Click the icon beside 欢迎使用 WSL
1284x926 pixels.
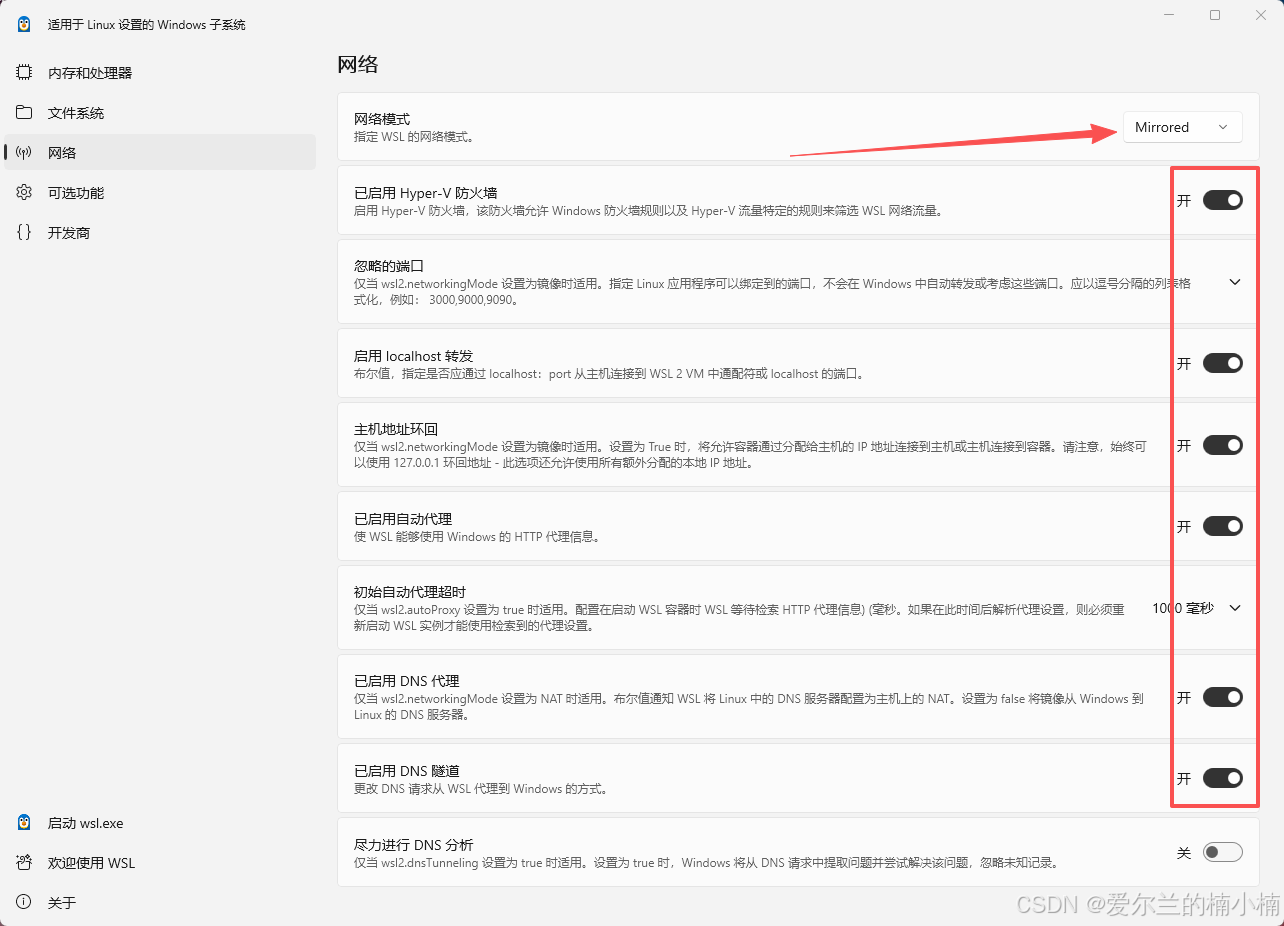point(24,863)
